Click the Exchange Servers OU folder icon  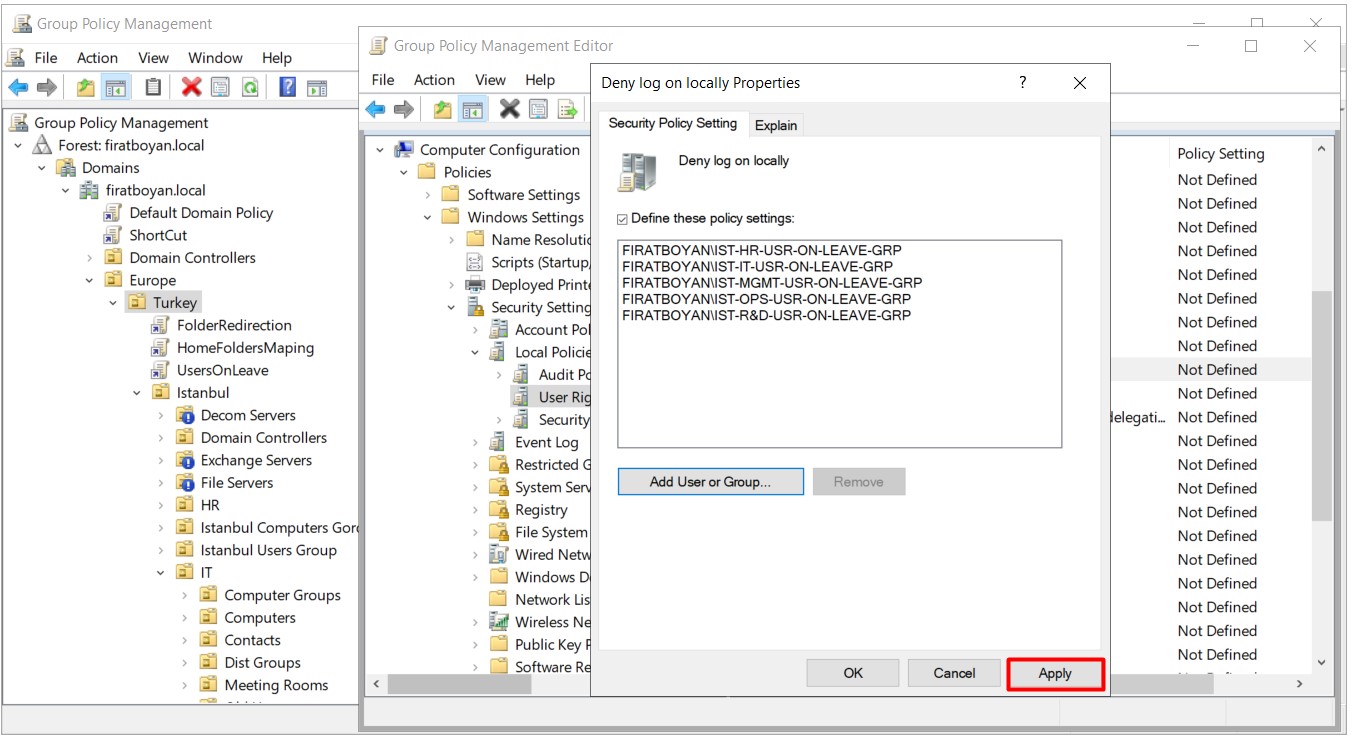pyautogui.click(x=185, y=460)
